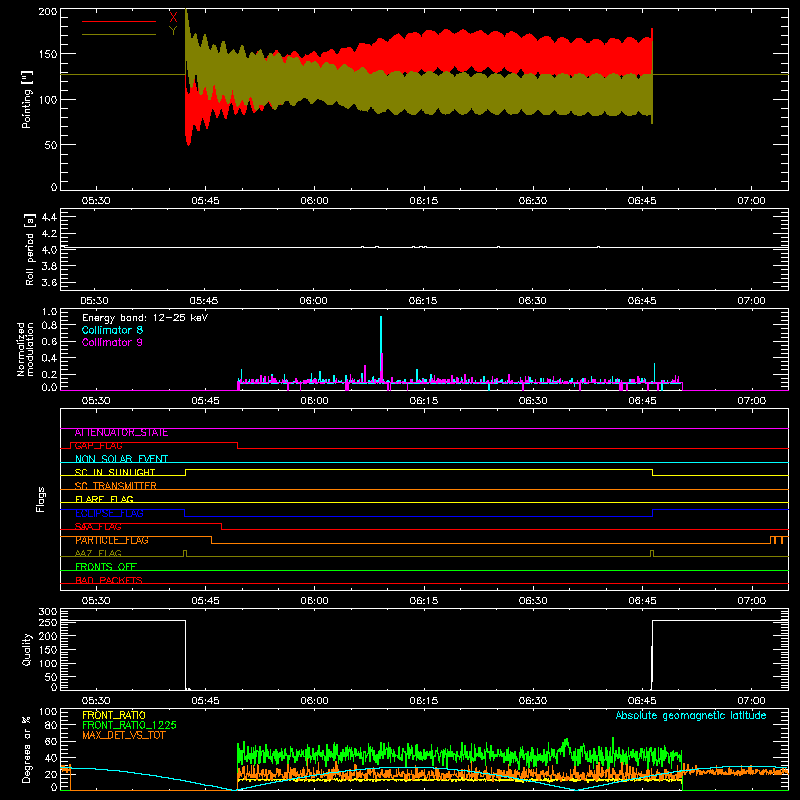Click the 200 tick value on Pointing axis

click(48, 12)
